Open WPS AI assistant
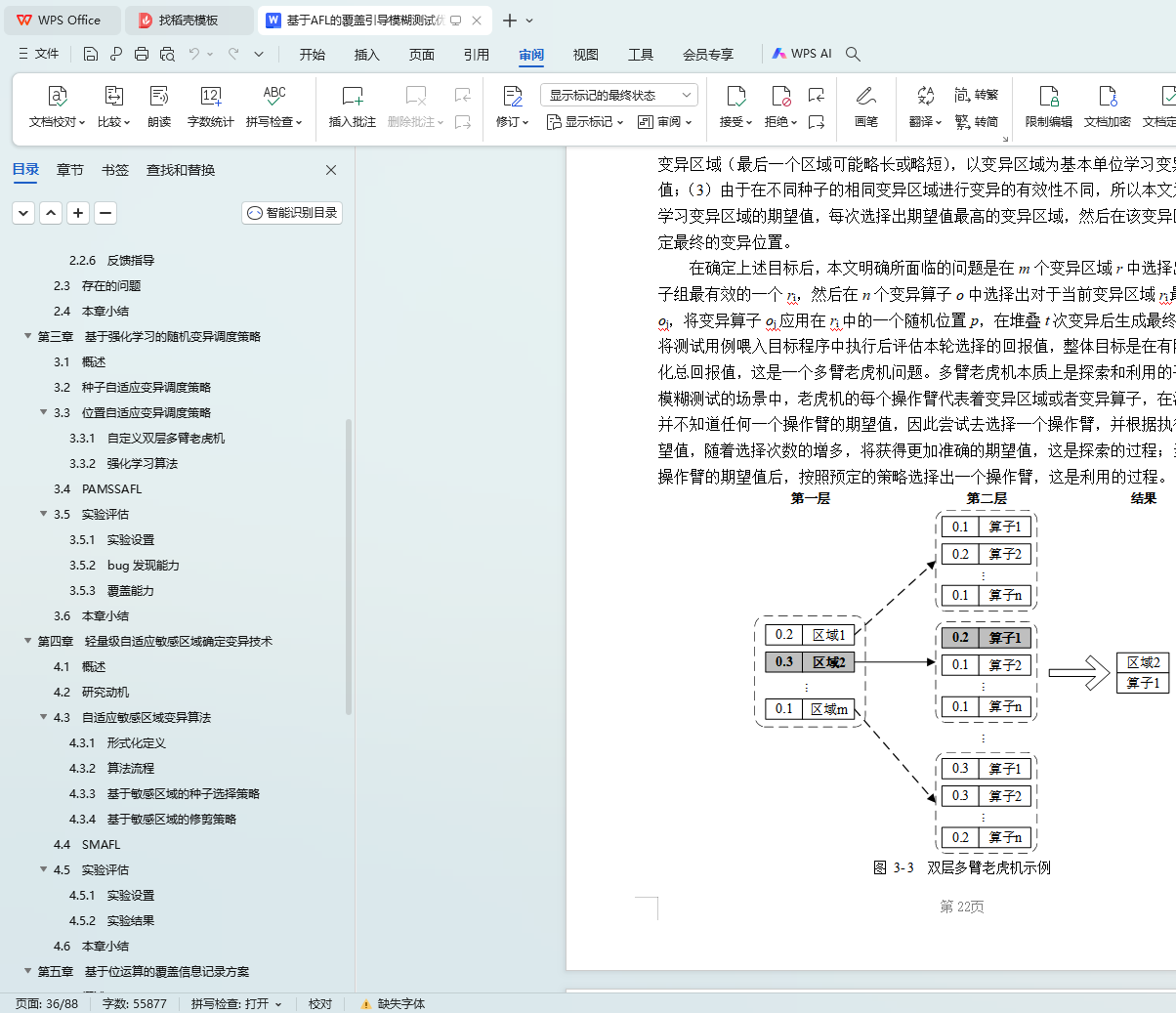This screenshot has height=1013, width=1176. point(802,54)
